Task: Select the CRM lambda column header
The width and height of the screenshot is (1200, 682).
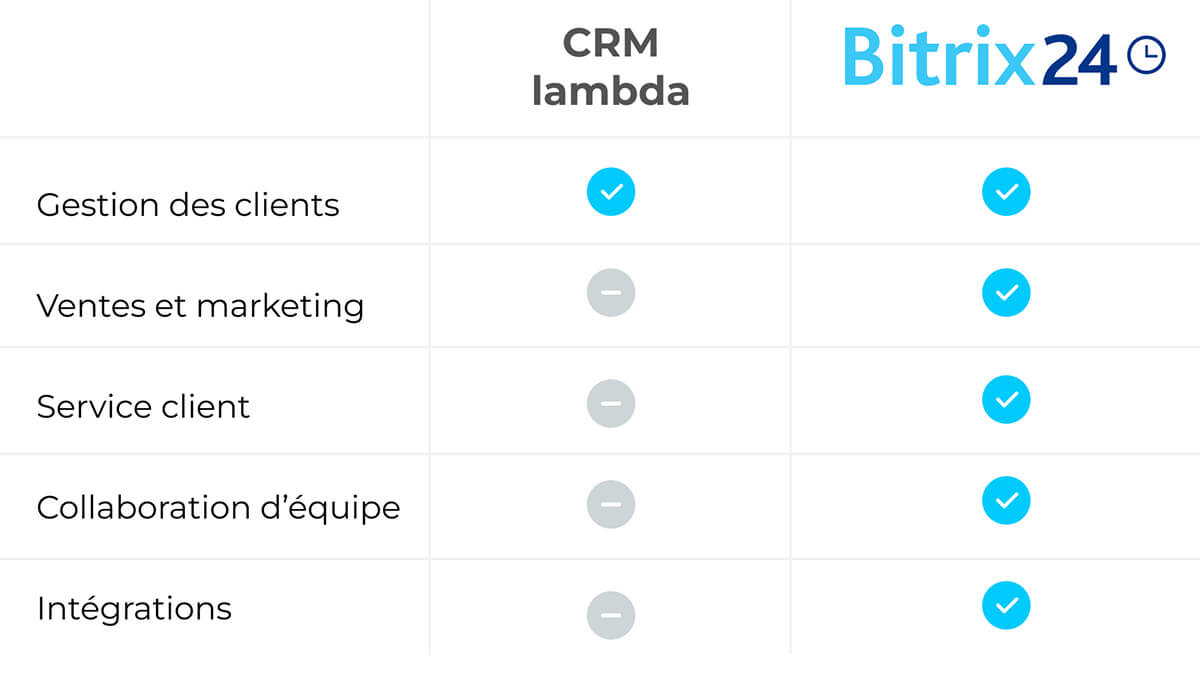Action: (610, 67)
